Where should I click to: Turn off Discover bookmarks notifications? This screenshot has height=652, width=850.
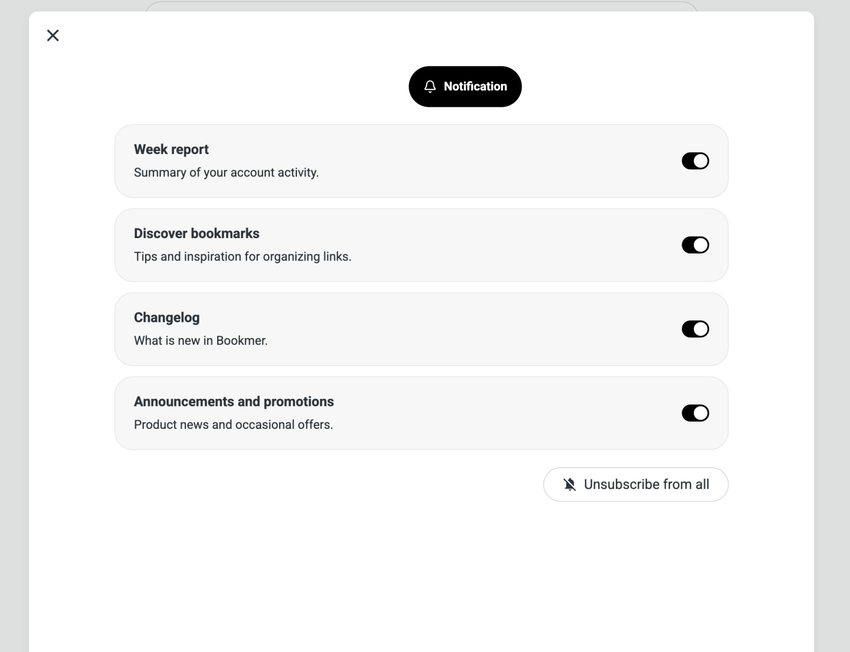point(695,245)
